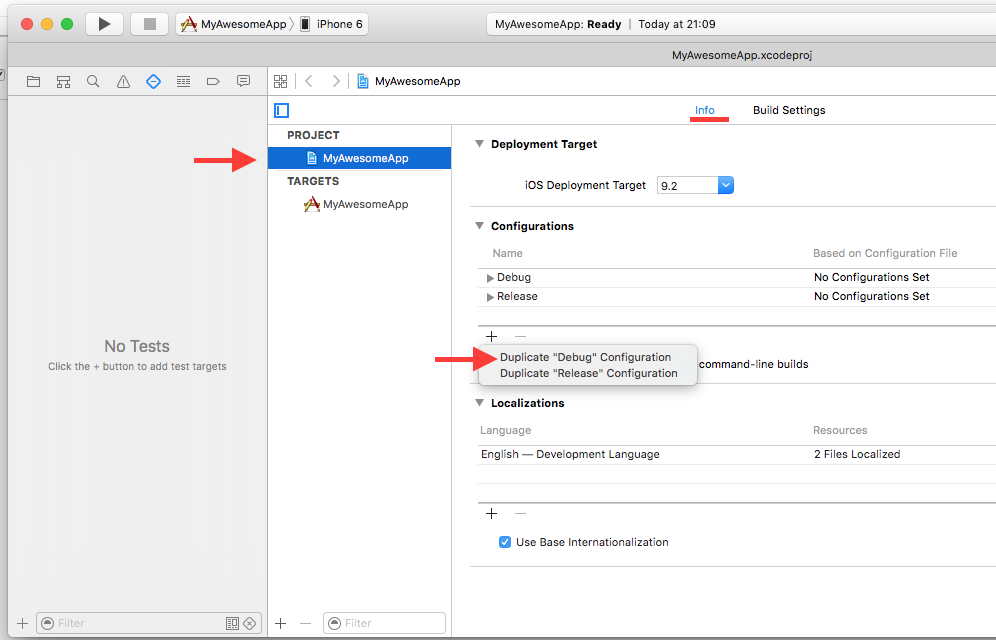996x640 pixels.
Task: Click the add configuration plus button
Action: [491, 337]
